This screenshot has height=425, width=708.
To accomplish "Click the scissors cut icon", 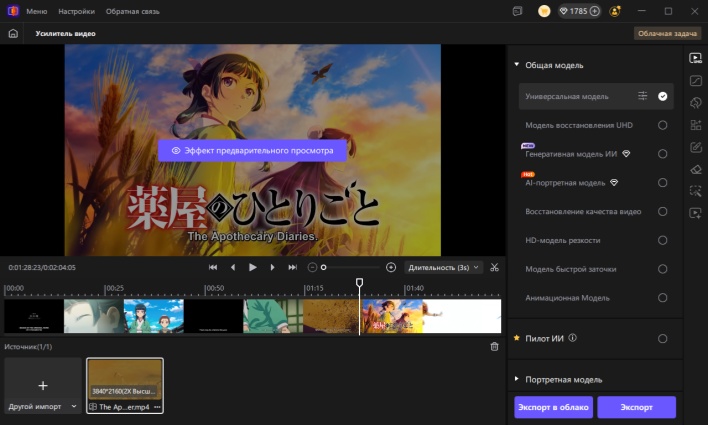I will coord(494,267).
